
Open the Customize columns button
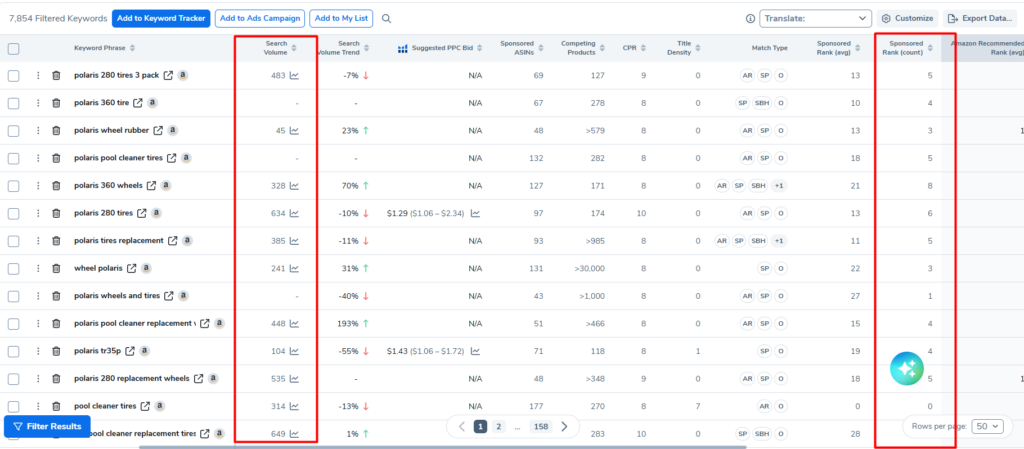(x=908, y=18)
